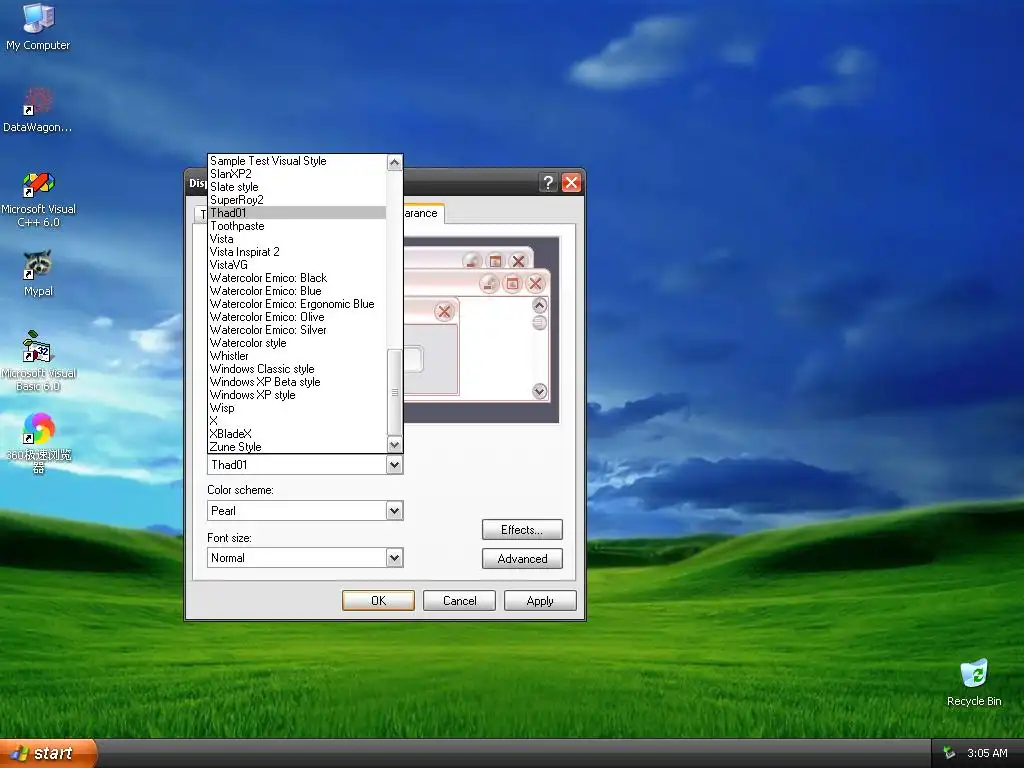1024x768 pixels.
Task: Choose Whistler in the style list
Action: coord(297,357)
